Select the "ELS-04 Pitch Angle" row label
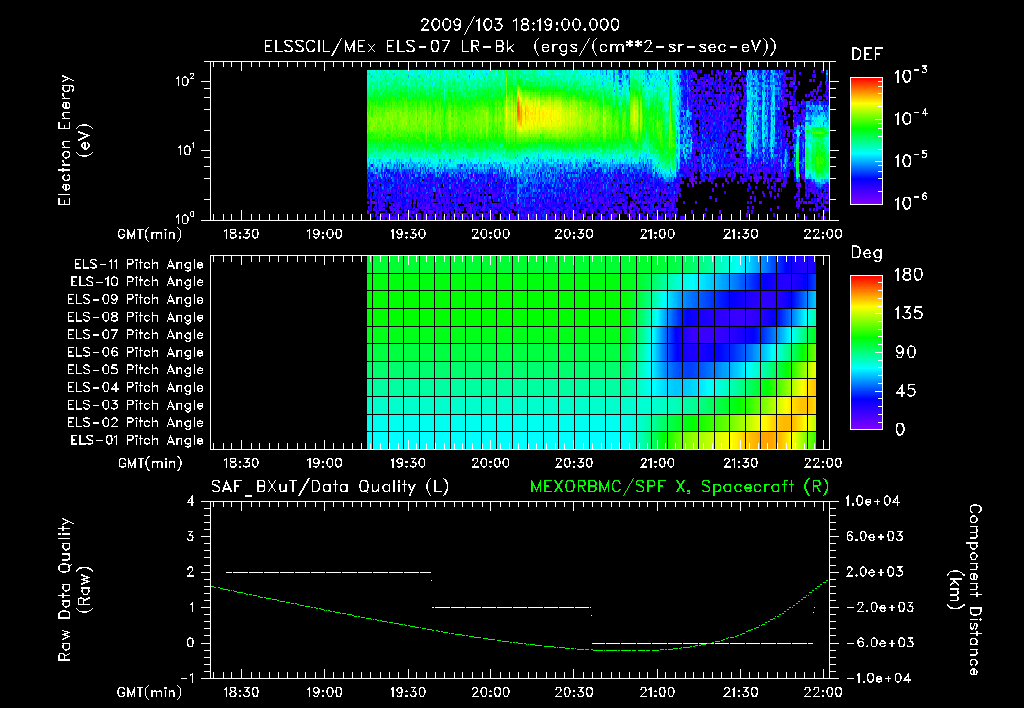 [x=136, y=387]
